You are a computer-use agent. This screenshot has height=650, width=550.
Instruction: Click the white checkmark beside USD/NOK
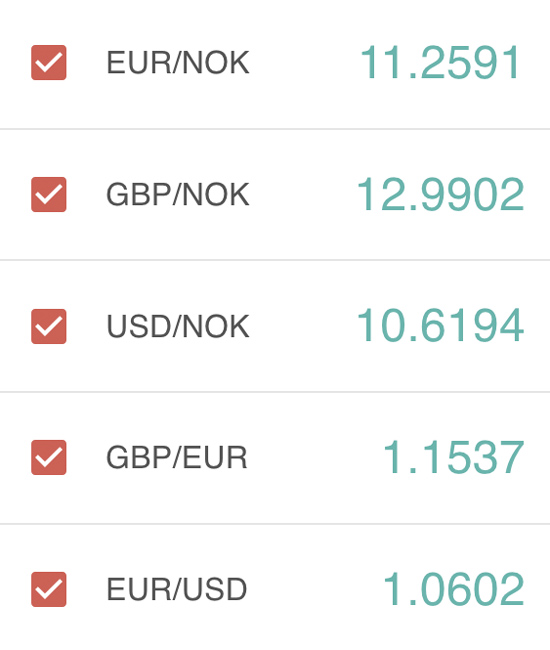click(49, 327)
